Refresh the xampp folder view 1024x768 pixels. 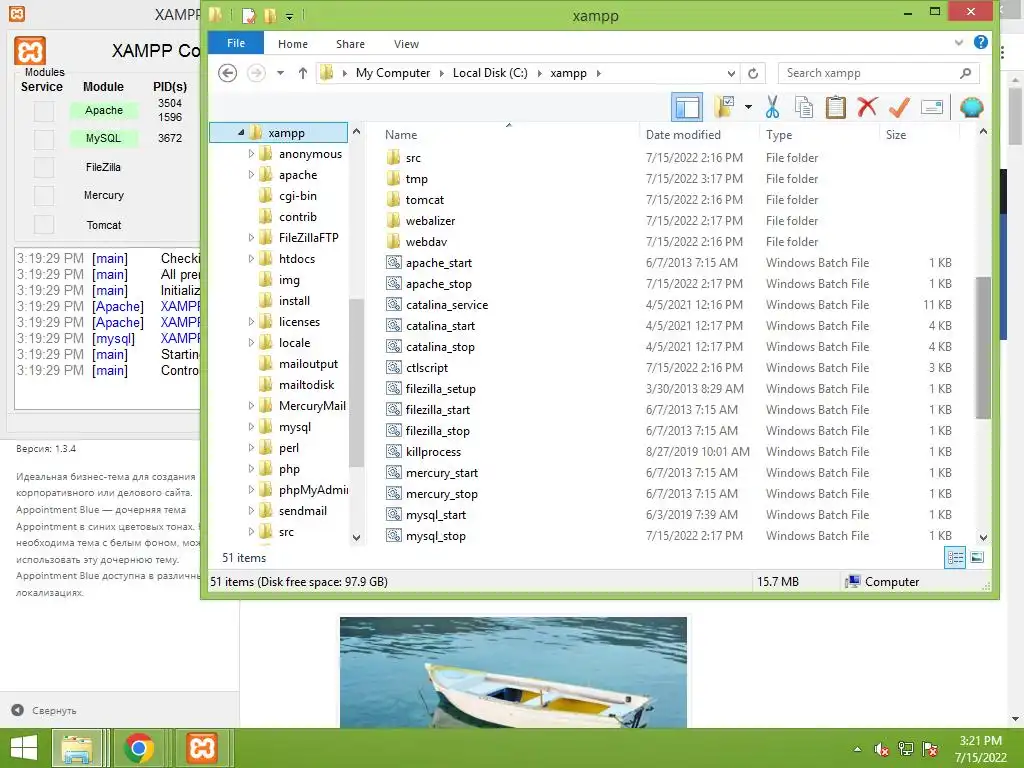(x=753, y=73)
